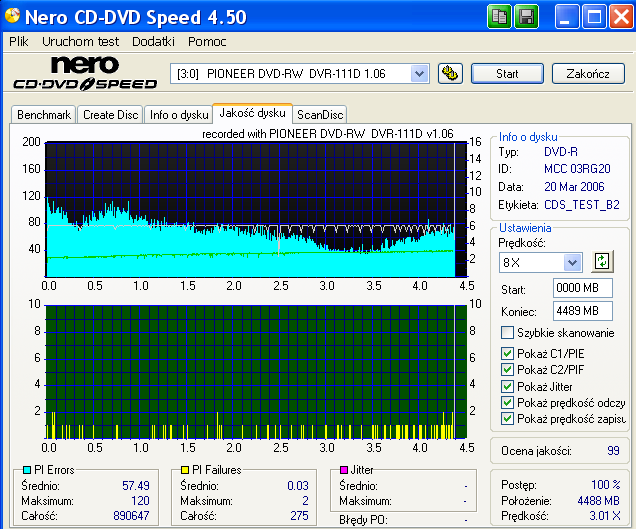This screenshot has width=636, height=529.
Task: Click the Postęp value 100 %
Action: tap(606, 485)
